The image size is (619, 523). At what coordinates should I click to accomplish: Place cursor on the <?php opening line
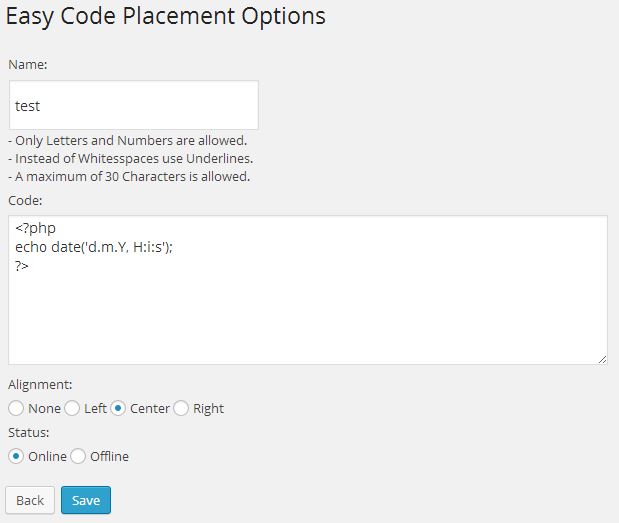click(x=36, y=228)
